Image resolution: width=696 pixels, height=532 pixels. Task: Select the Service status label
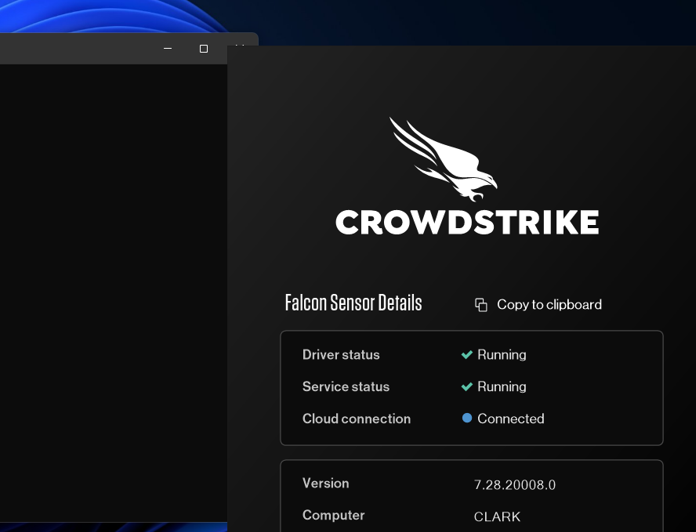point(346,386)
